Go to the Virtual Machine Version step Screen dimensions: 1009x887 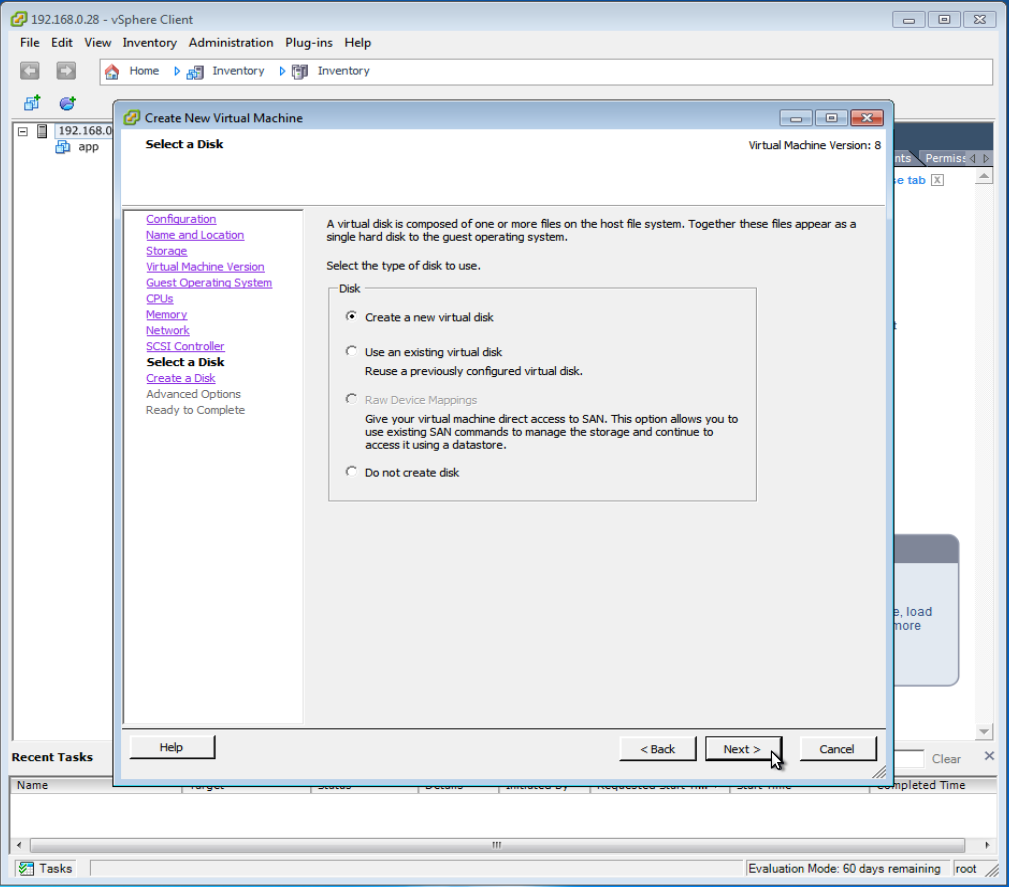(205, 266)
